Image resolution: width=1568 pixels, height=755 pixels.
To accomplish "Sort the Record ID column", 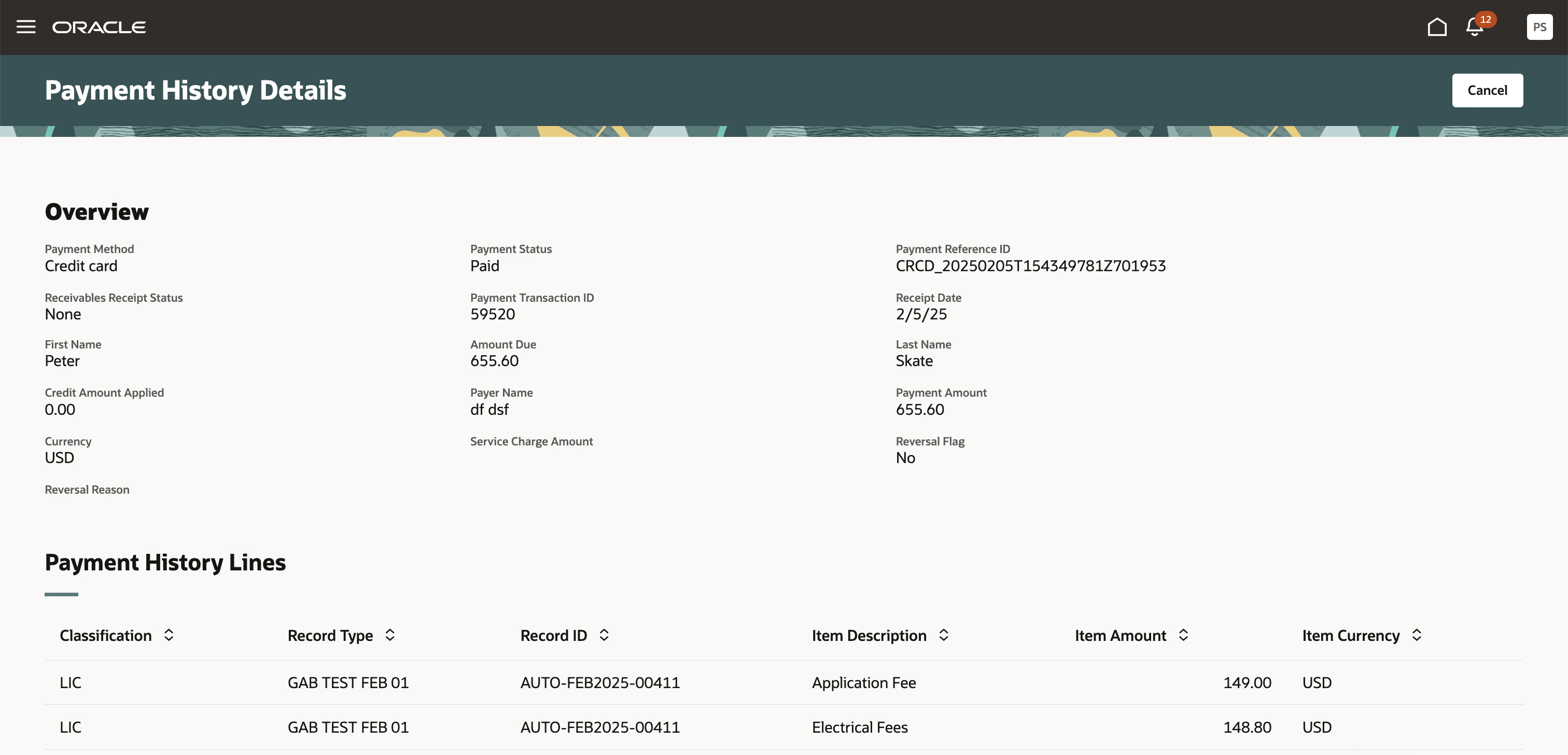I will (x=604, y=635).
